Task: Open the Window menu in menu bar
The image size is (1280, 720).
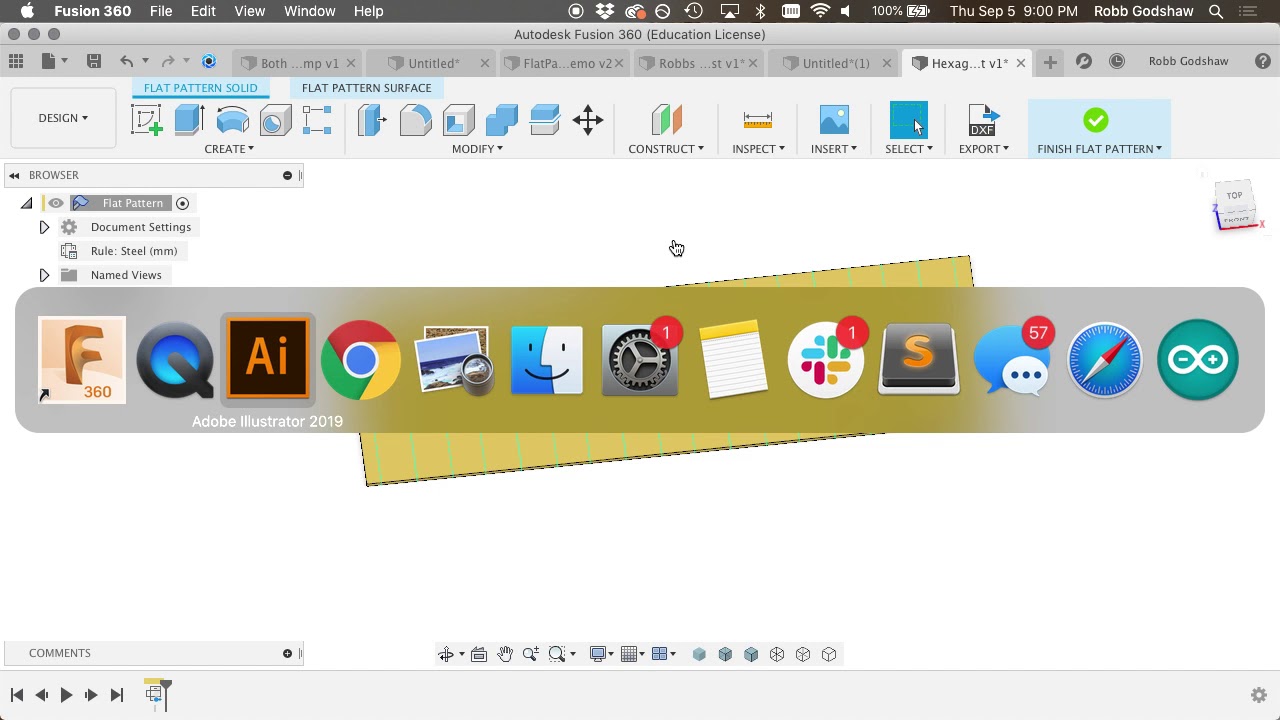Action: 310,11
